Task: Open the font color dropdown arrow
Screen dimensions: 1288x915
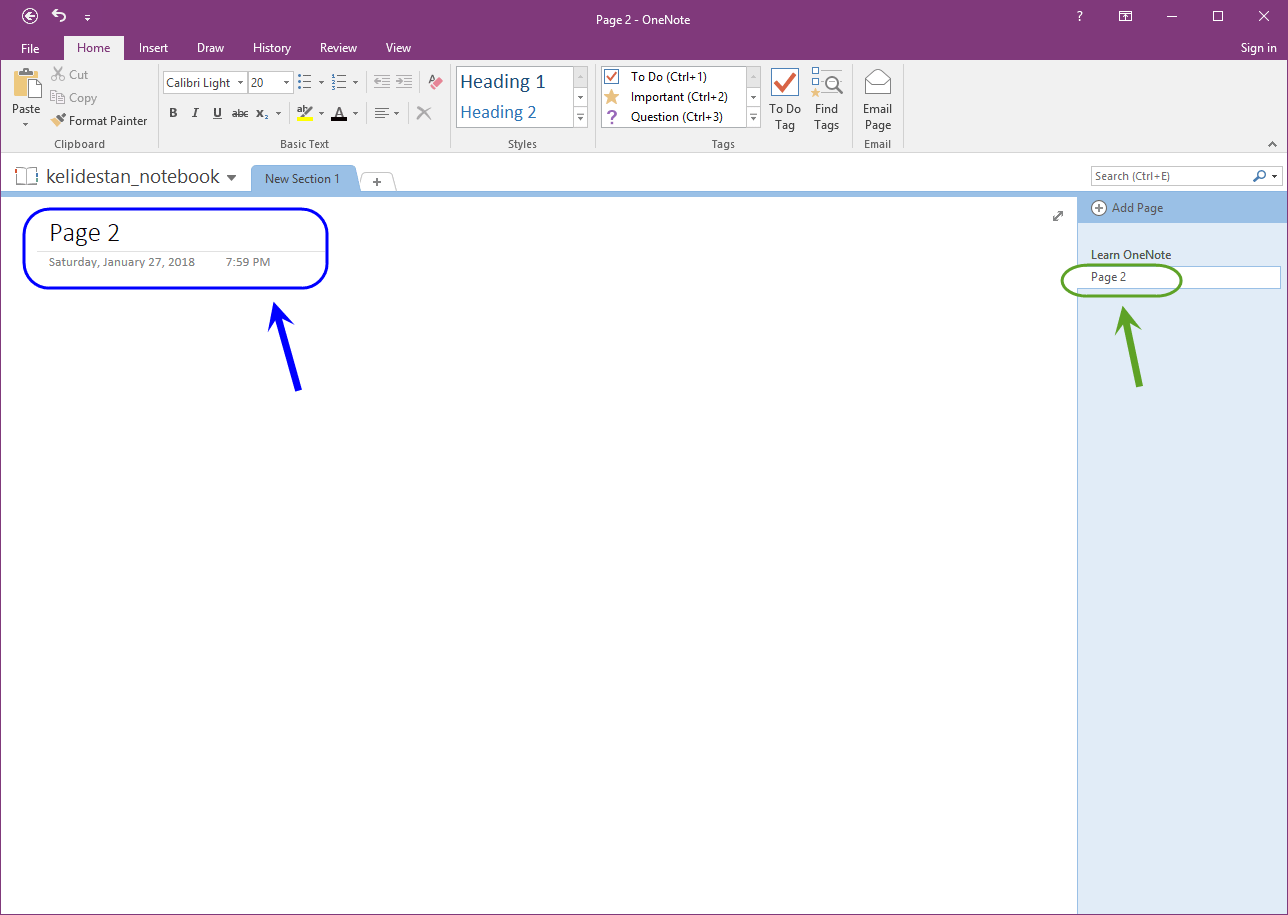Action: (x=355, y=113)
